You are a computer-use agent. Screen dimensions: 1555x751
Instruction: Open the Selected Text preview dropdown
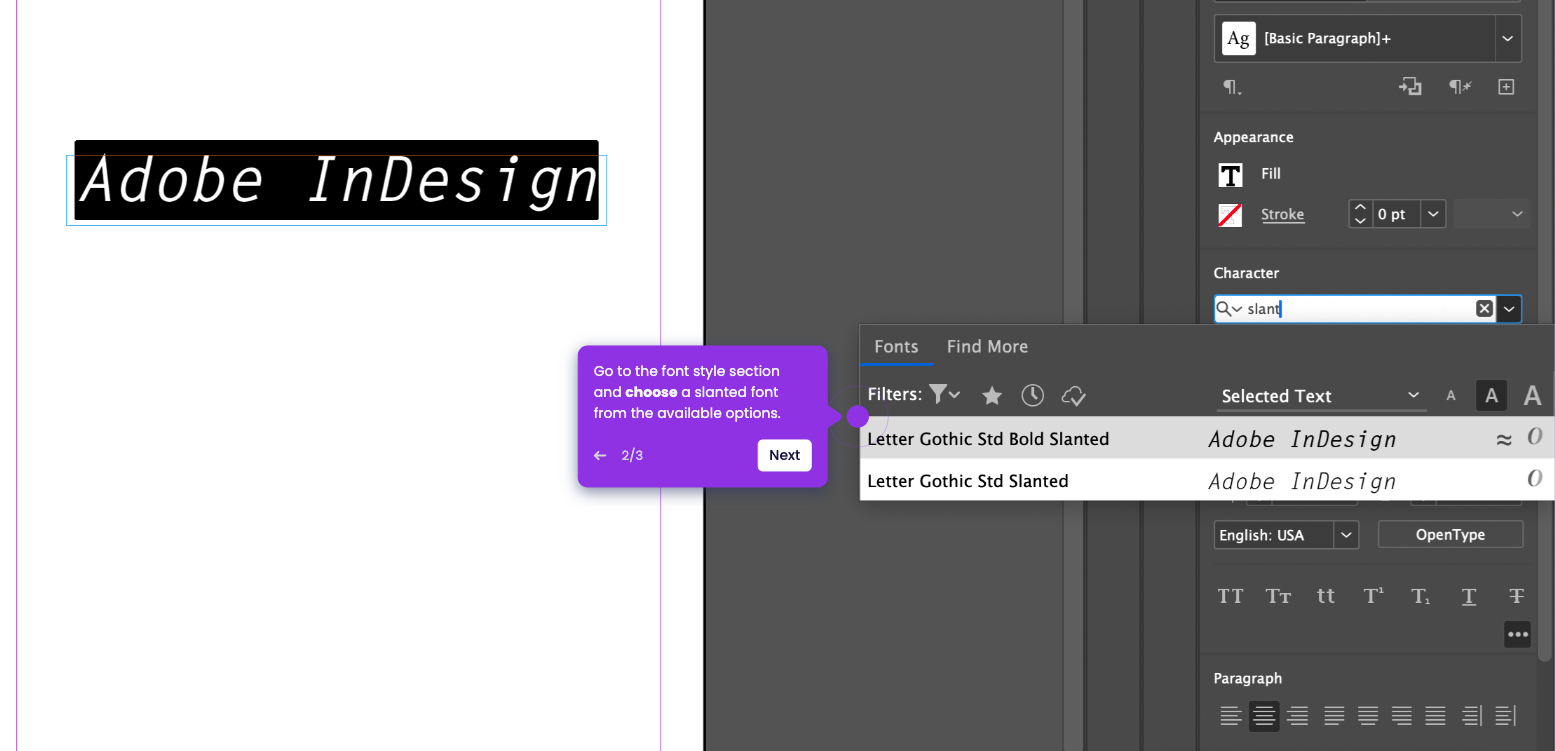pos(1321,396)
